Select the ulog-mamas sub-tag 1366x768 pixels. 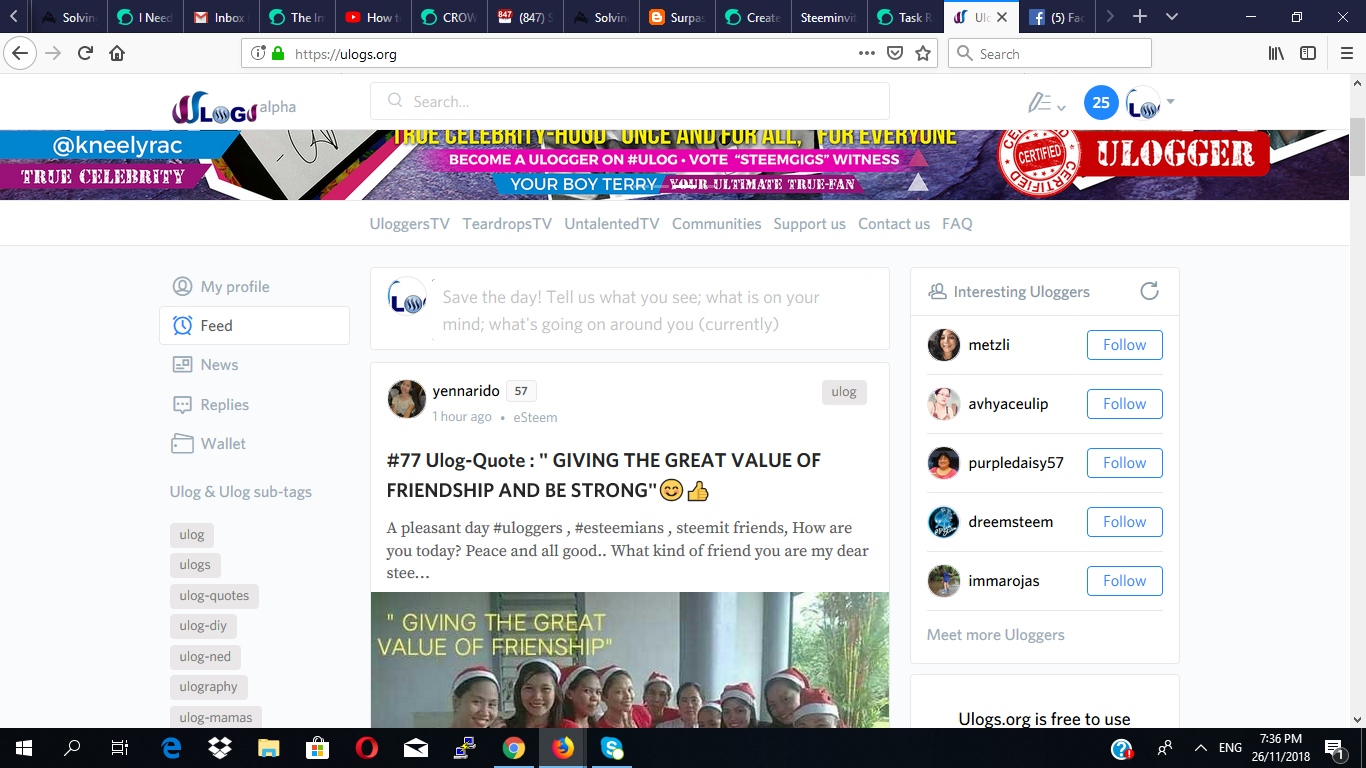click(x=216, y=717)
